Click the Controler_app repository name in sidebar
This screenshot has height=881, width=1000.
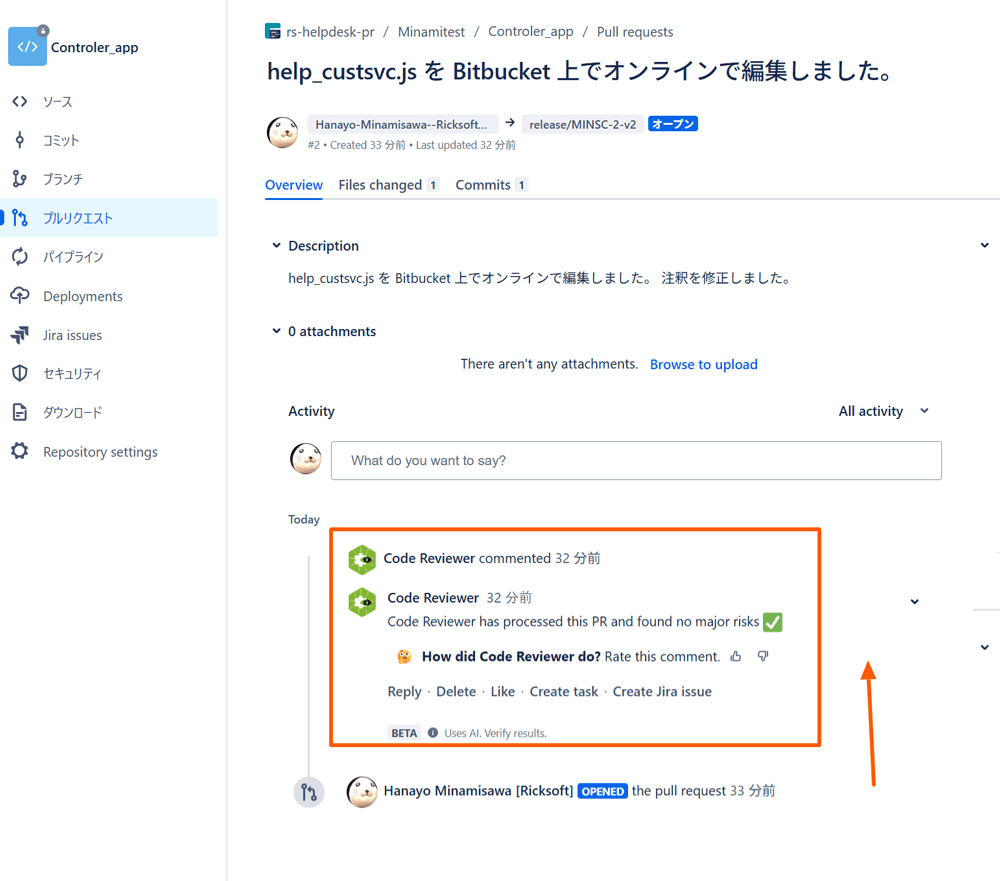tap(94, 47)
